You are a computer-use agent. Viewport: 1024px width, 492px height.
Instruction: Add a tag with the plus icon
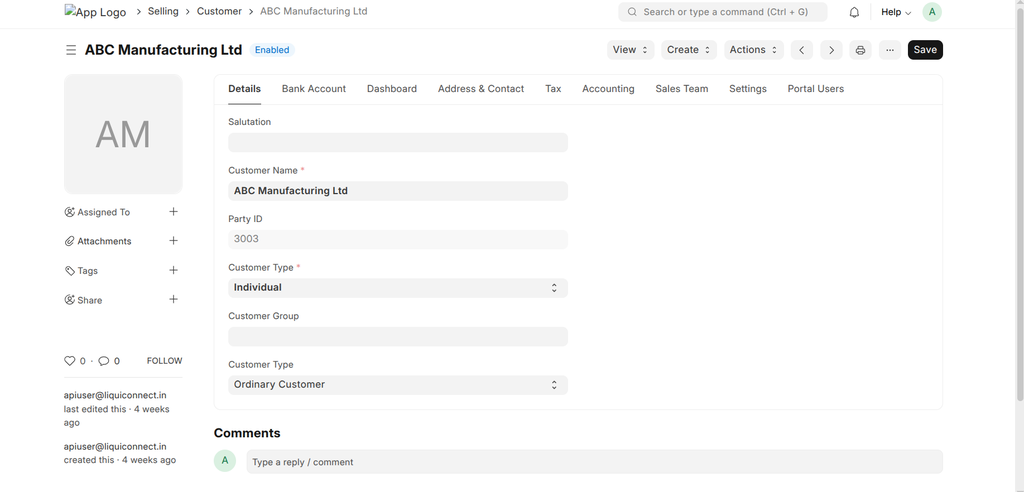click(173, 270)
